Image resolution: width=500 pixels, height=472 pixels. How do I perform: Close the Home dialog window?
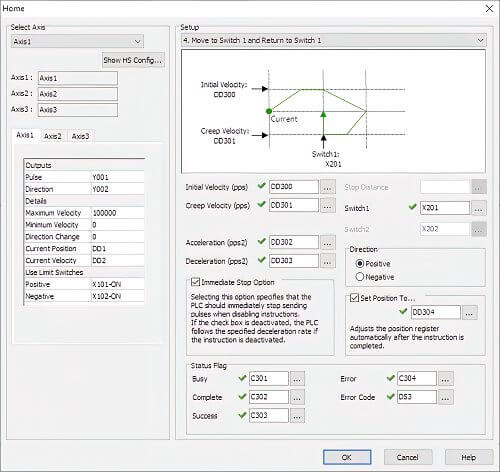(489, 9)
